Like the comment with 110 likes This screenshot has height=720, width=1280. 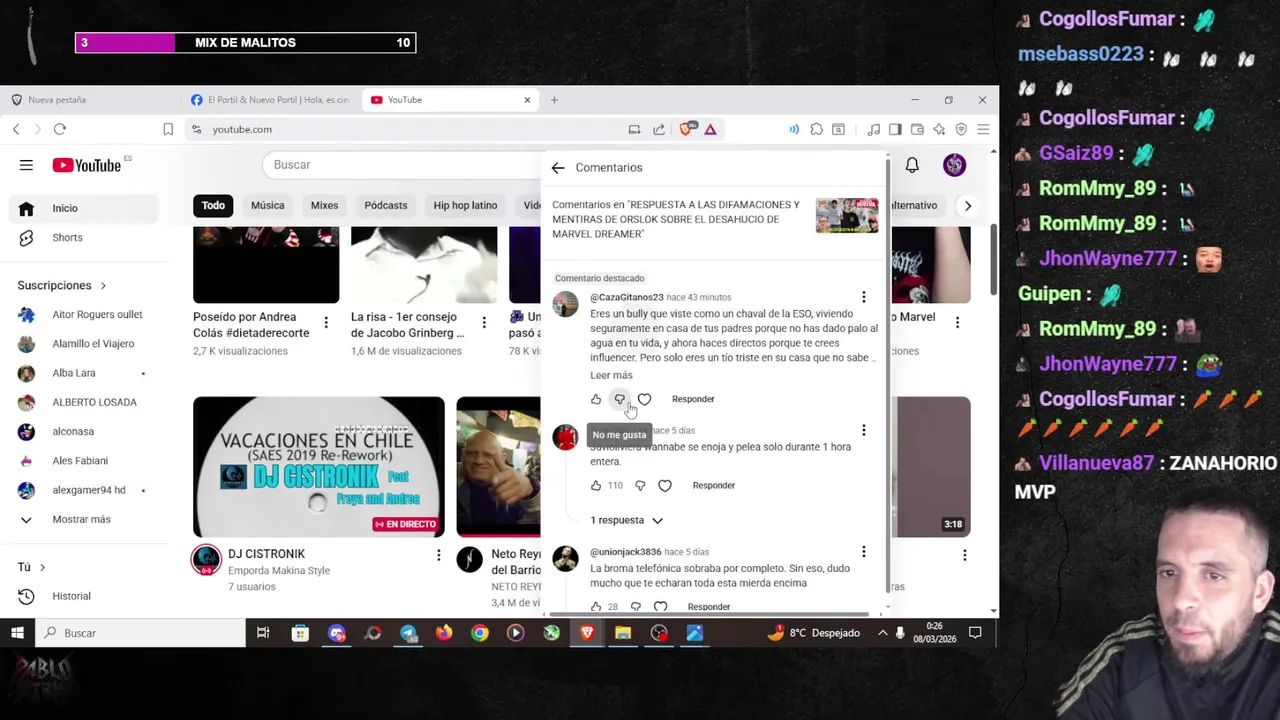click(596, 486)
